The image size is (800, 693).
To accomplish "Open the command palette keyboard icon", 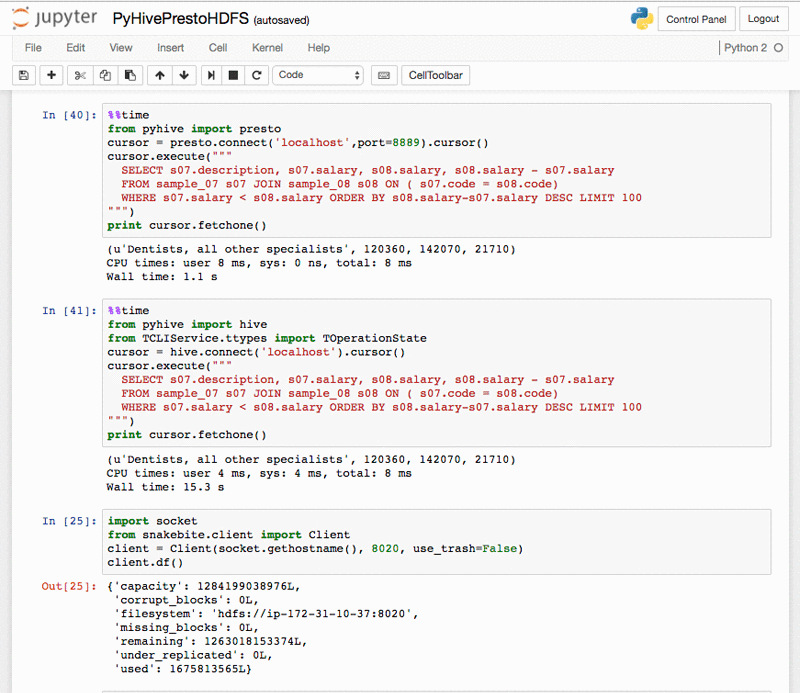I will click(x=384, y=75).
